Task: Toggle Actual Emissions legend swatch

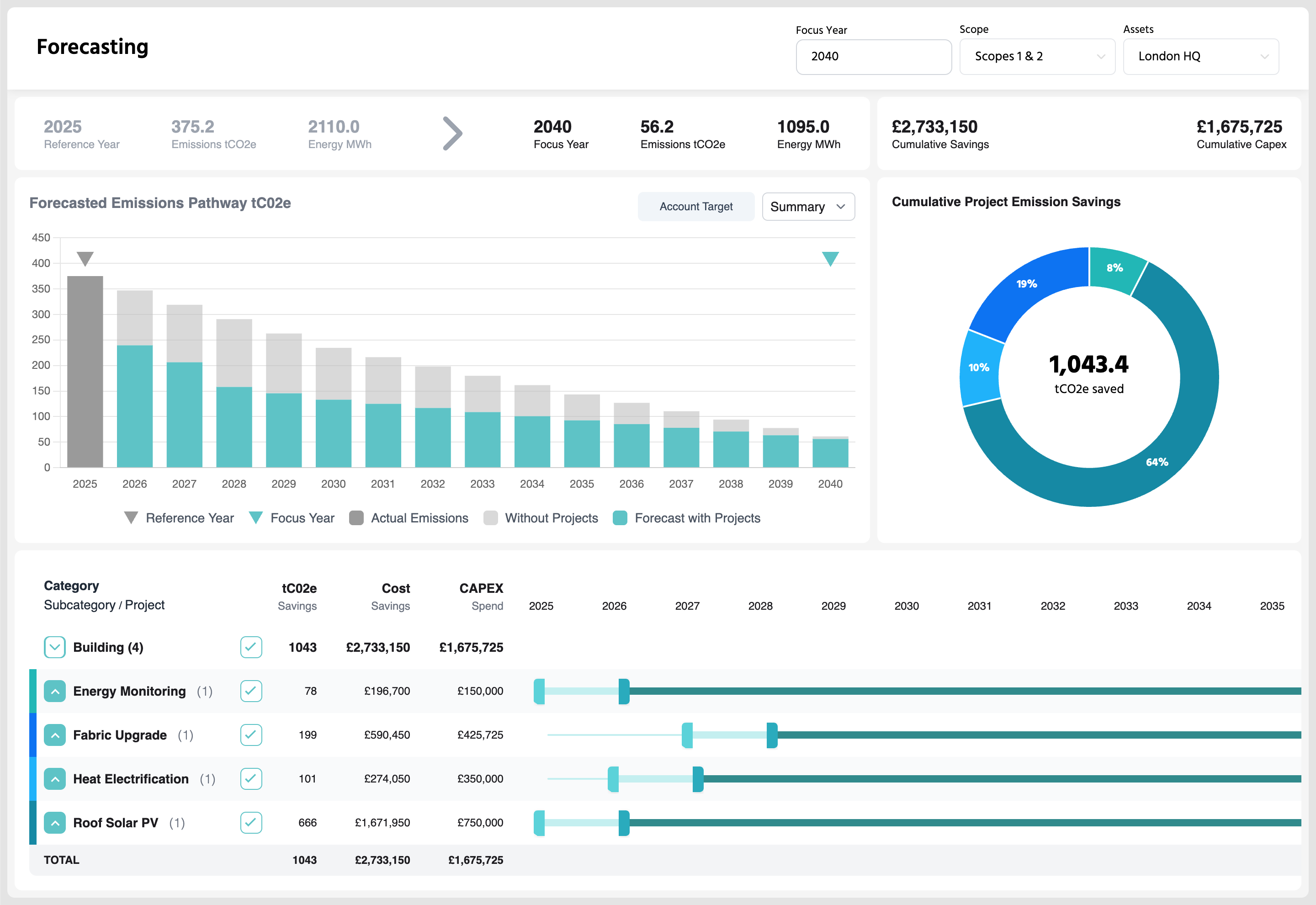Action: point(356,518)
